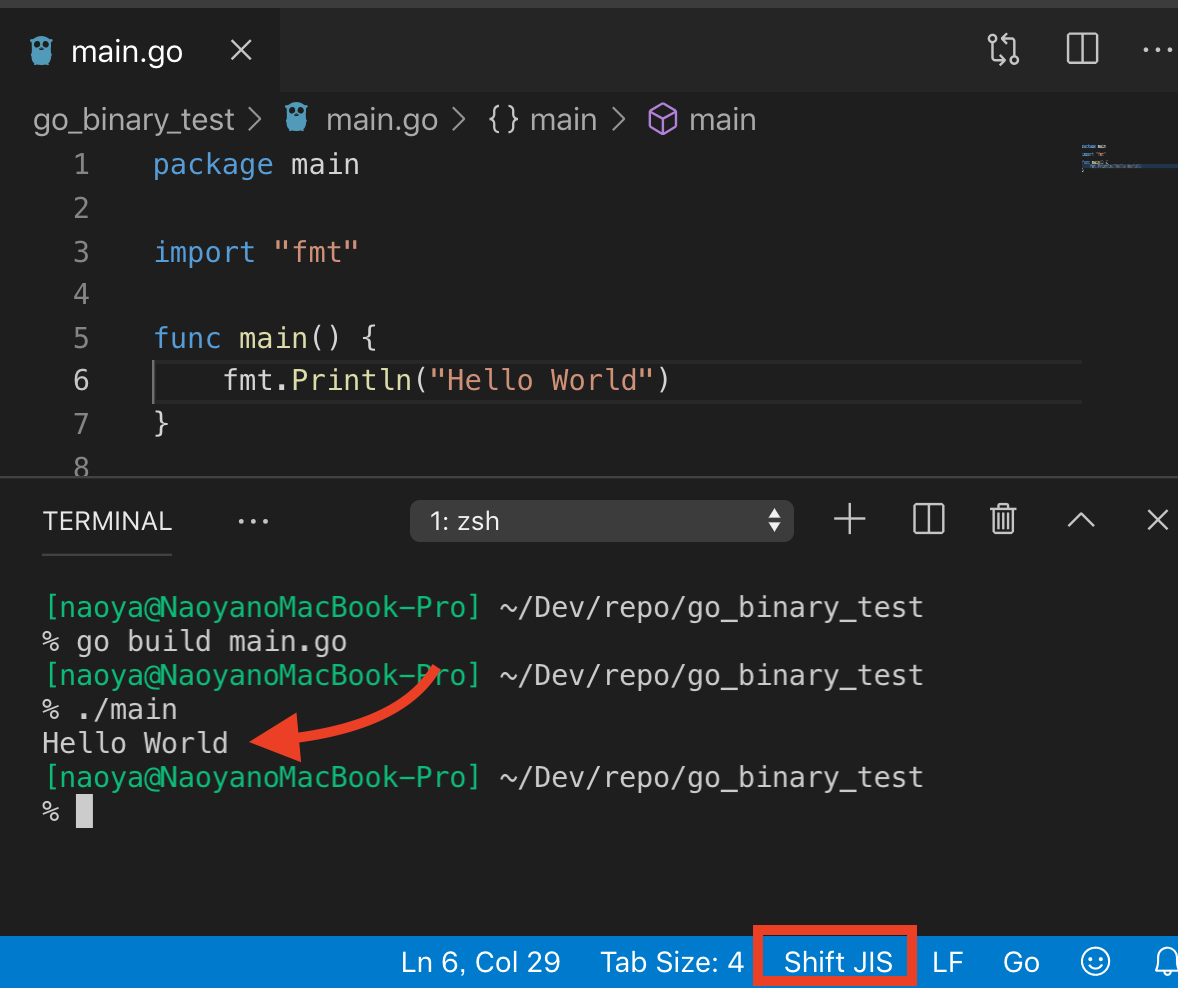Image resolution: width=1178 pixels, height=988 pixels.
Task: Click line number 6 in the gutter
Action: [82, 381]
